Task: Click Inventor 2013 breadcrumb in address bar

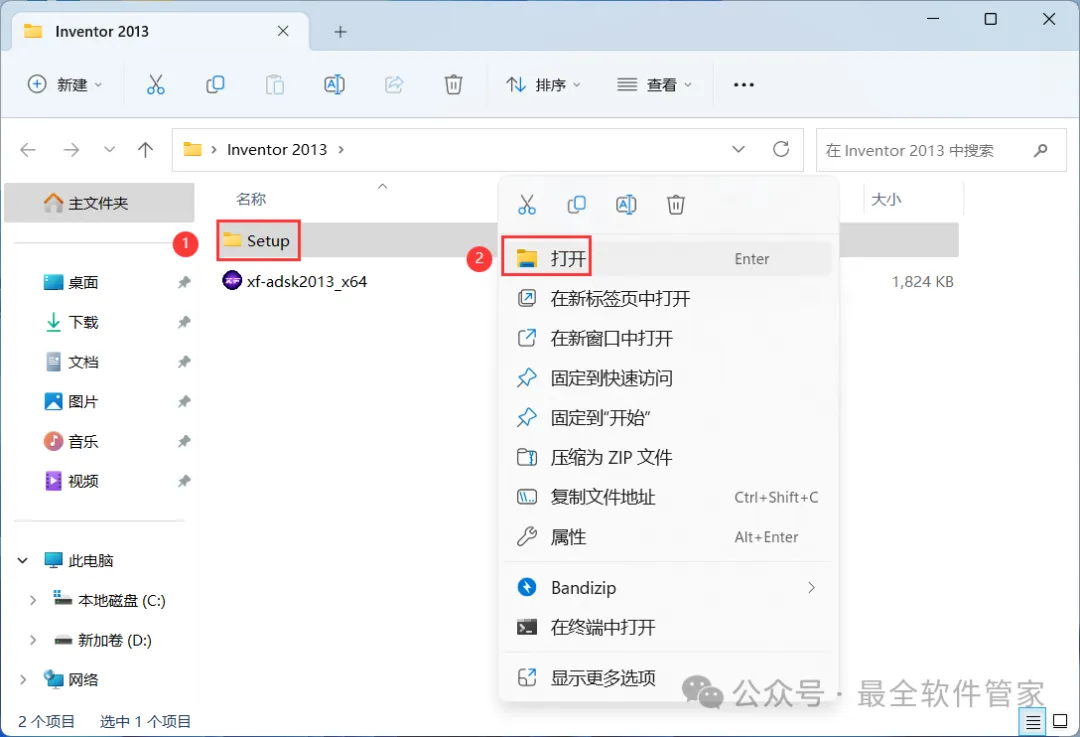Action: click(x=277, y=150)
